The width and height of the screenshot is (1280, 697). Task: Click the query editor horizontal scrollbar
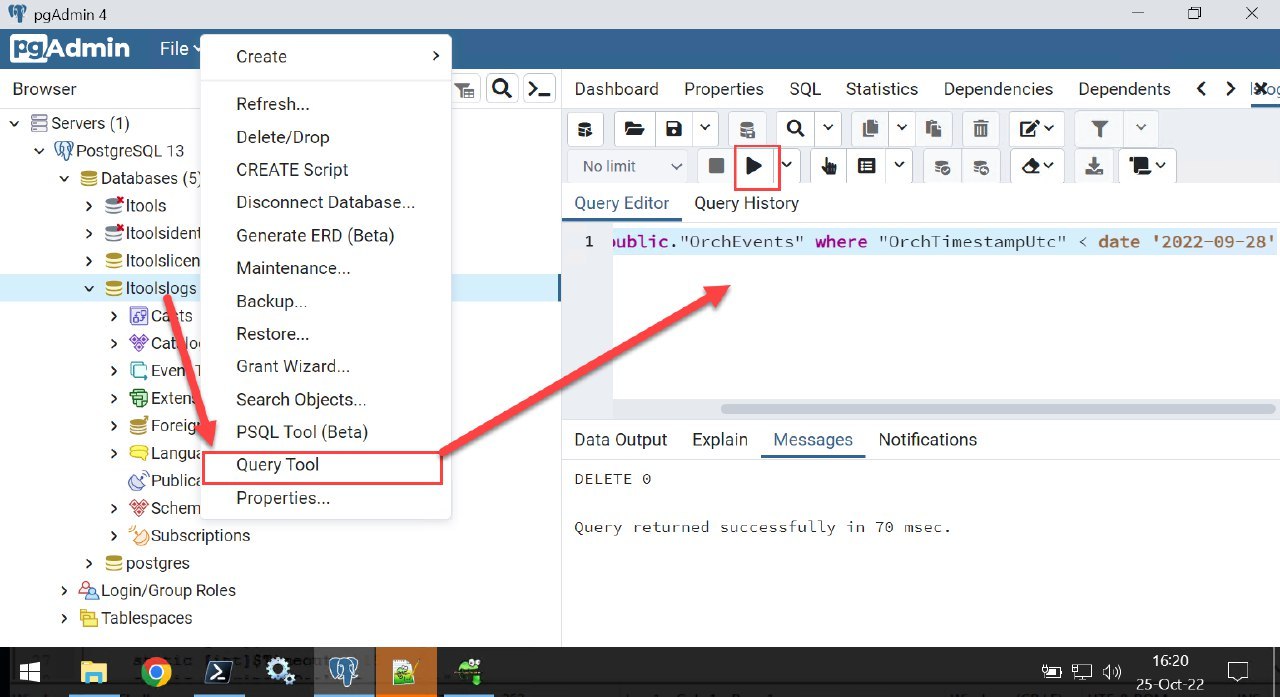click(x=997, y=409)
